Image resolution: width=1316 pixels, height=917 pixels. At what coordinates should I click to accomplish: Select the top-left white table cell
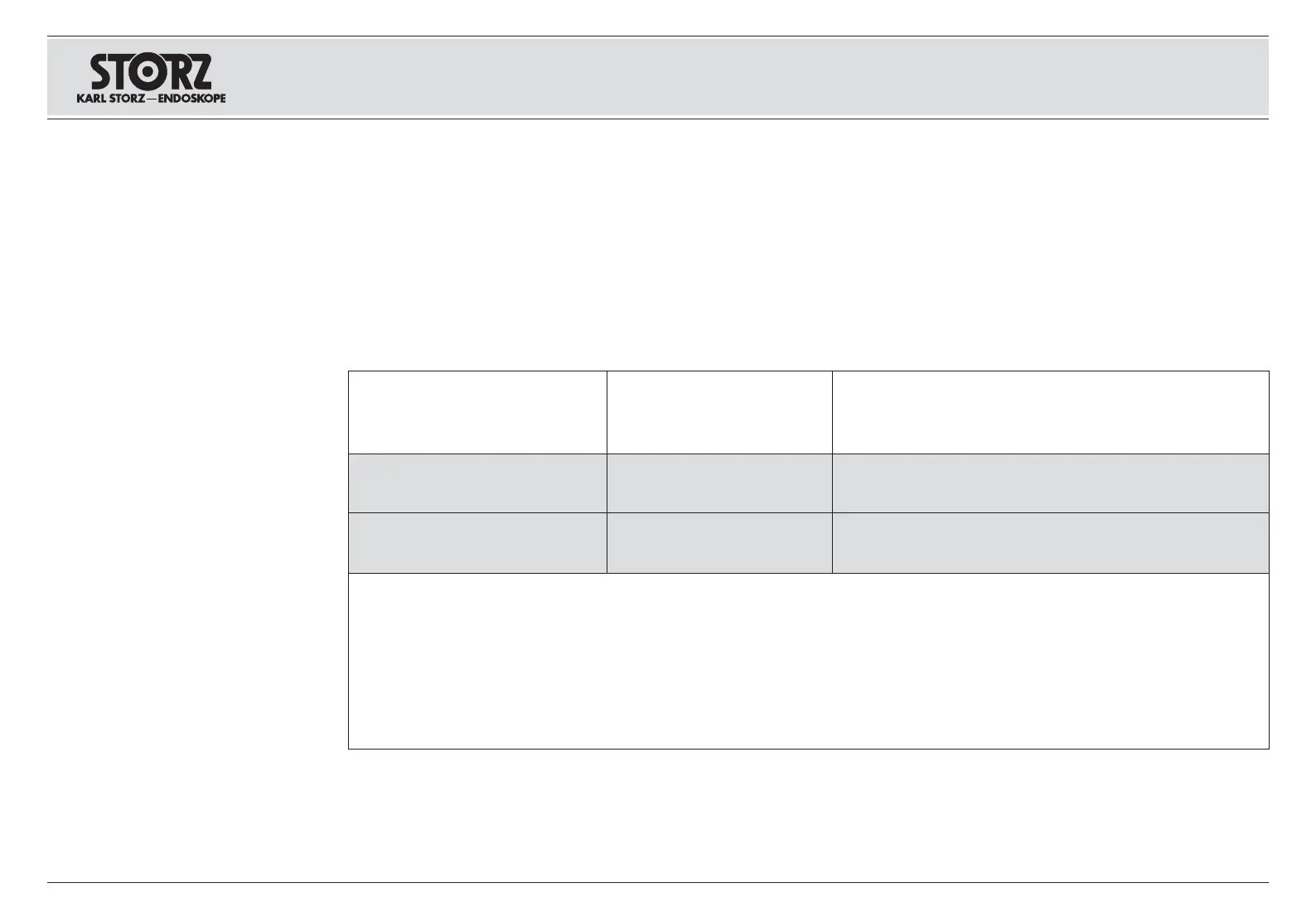[477, 412]
